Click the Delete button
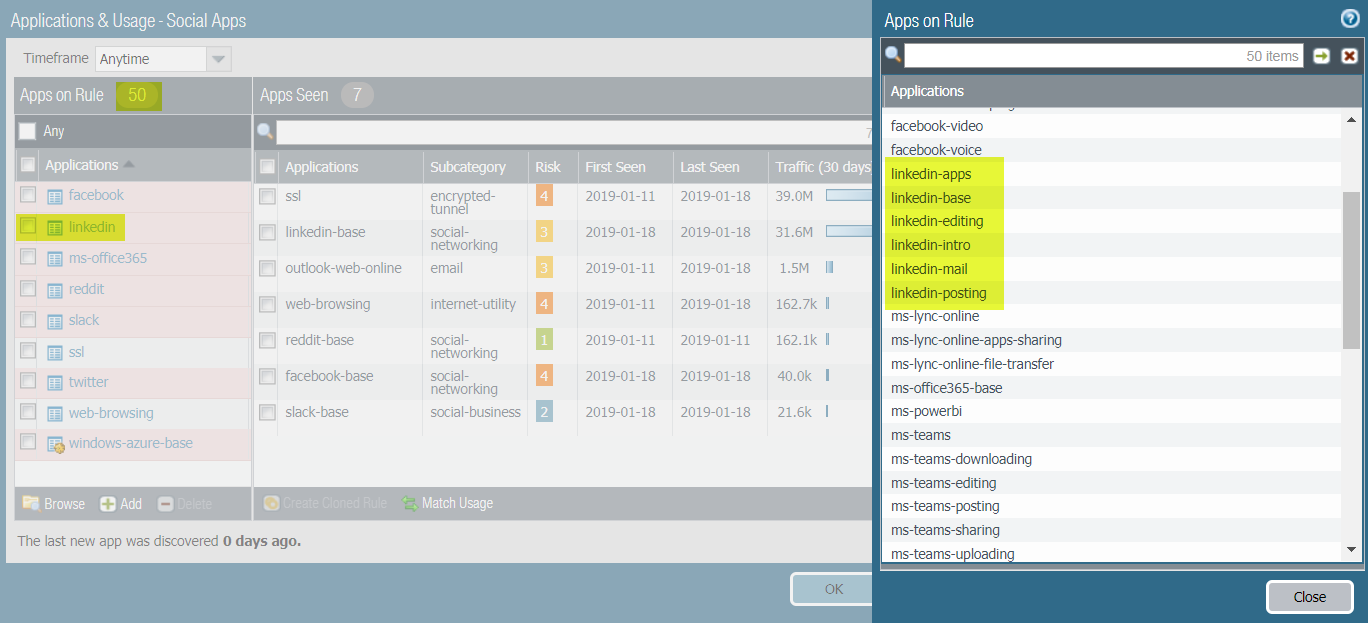The width and height of the screenshot is (1368, 623). click(x=185, y=504)
